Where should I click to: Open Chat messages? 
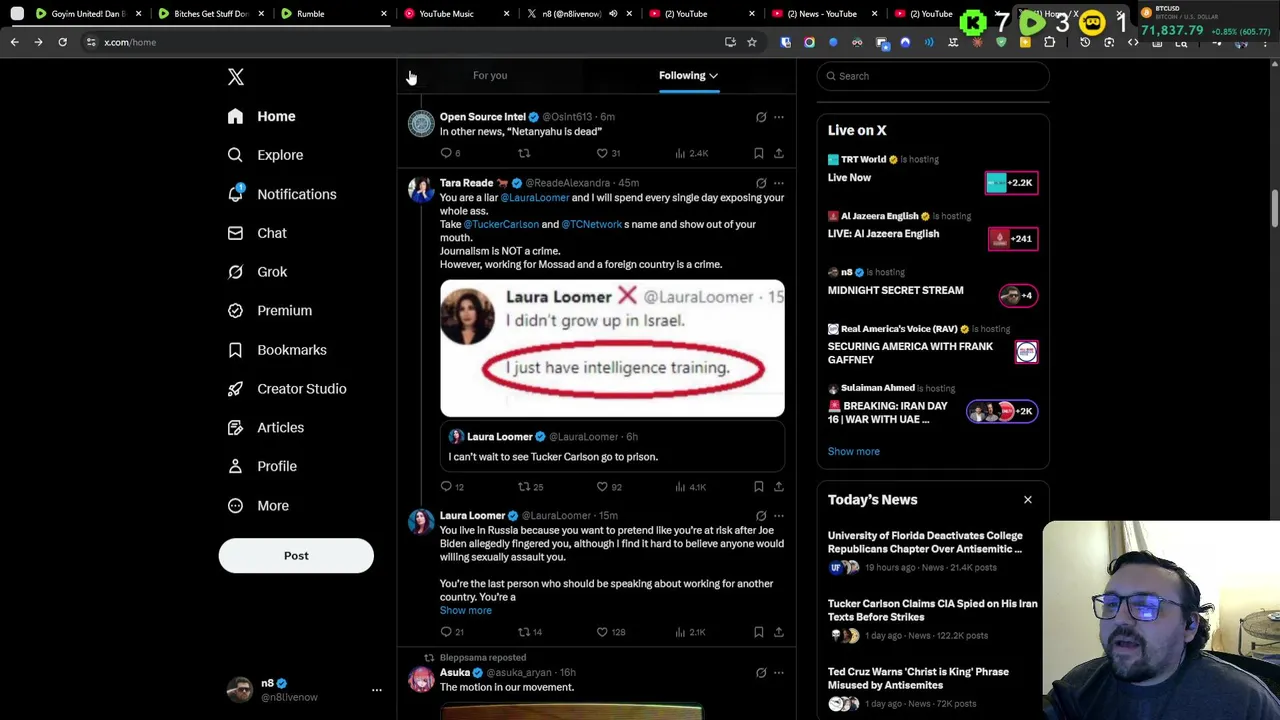click(x=257, y=233)
